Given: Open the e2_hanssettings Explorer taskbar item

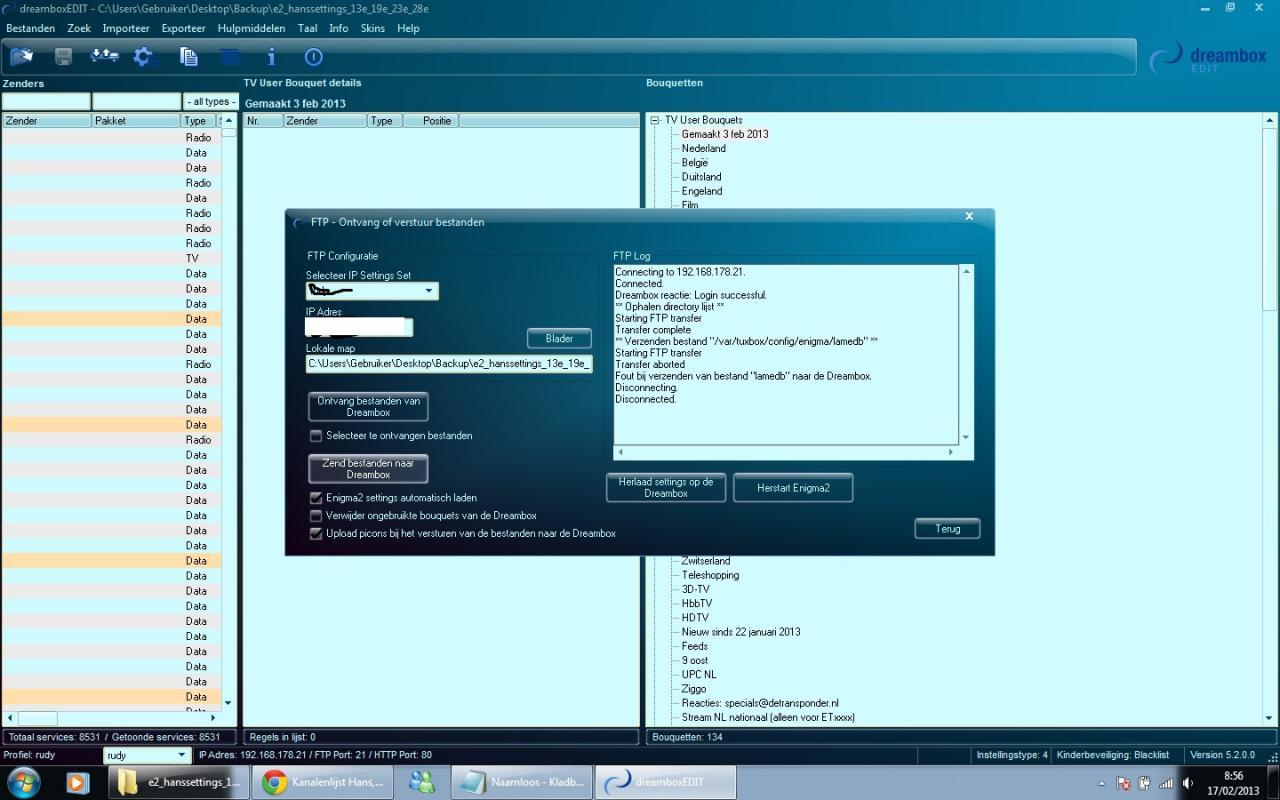Looking at the screenshot, I should pos(178,782).
